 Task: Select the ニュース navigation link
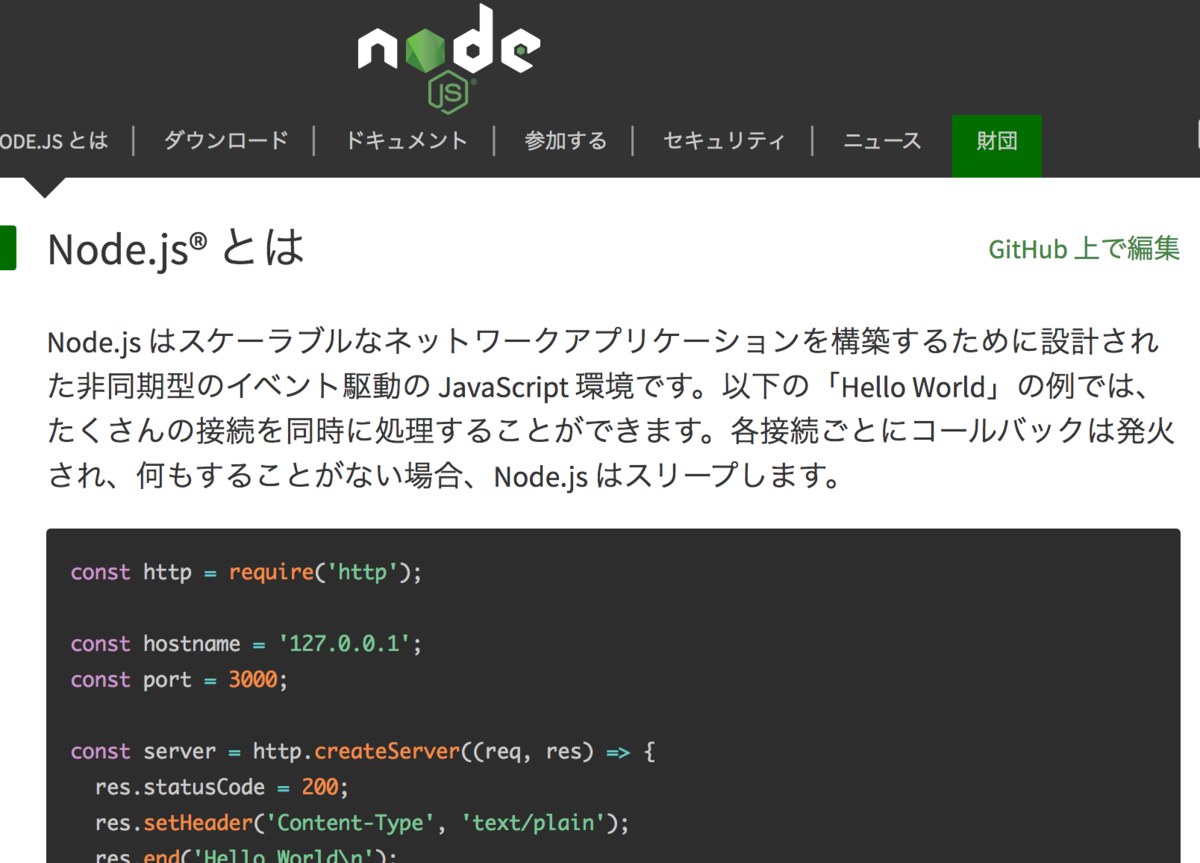click(881, 141)
